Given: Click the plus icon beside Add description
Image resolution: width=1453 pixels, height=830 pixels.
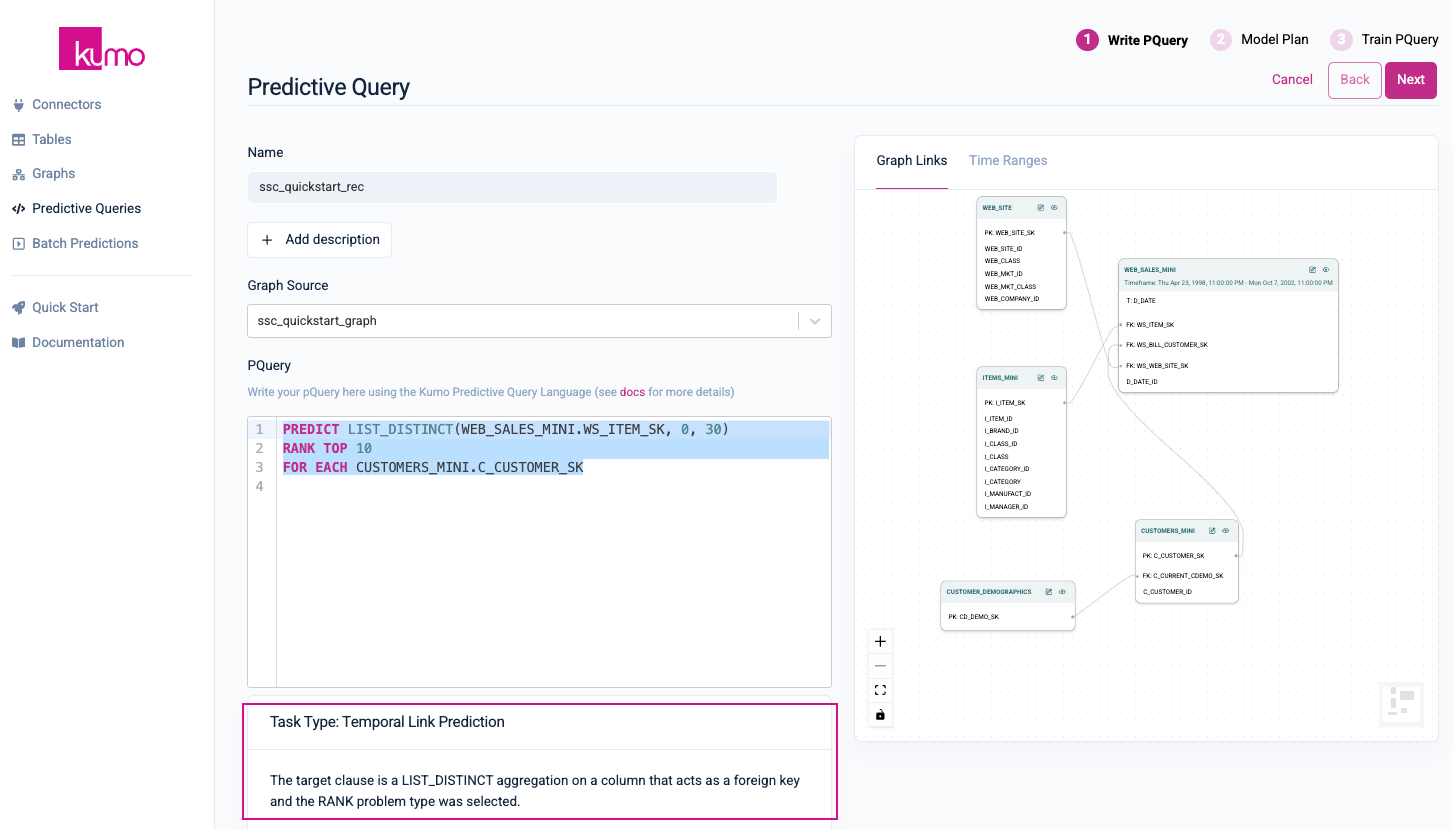Looking at the screenshot, I should click(267, 240).
